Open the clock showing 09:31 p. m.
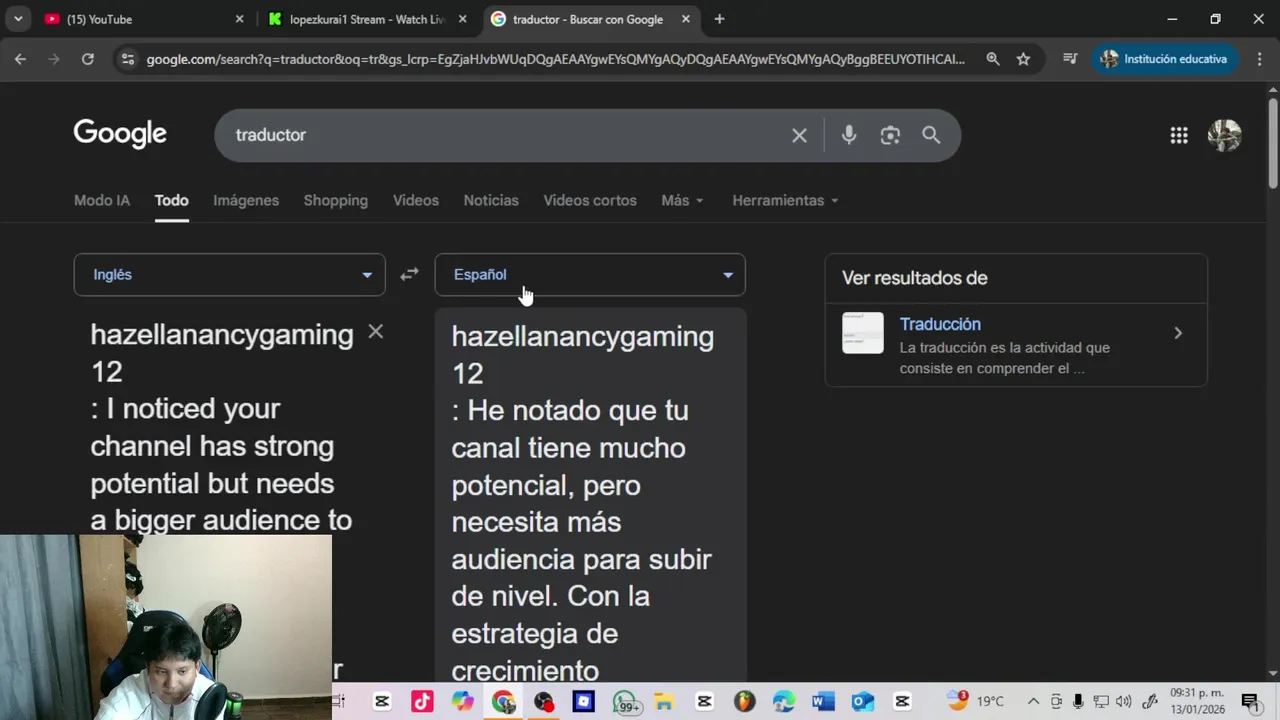Image resolution: width=1280 pixels, height=720 pixels. (x=1197, y=701)
